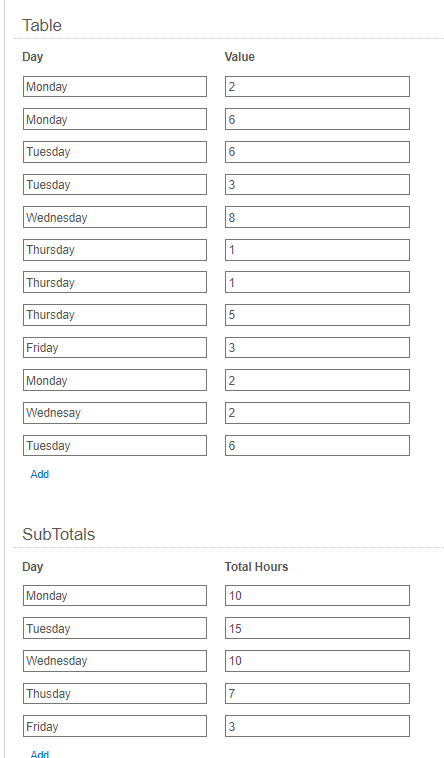Viewport: 444px width, 758px height.
Task: Click the Wednesday value field showing 8
Action: tap(317, 217)
